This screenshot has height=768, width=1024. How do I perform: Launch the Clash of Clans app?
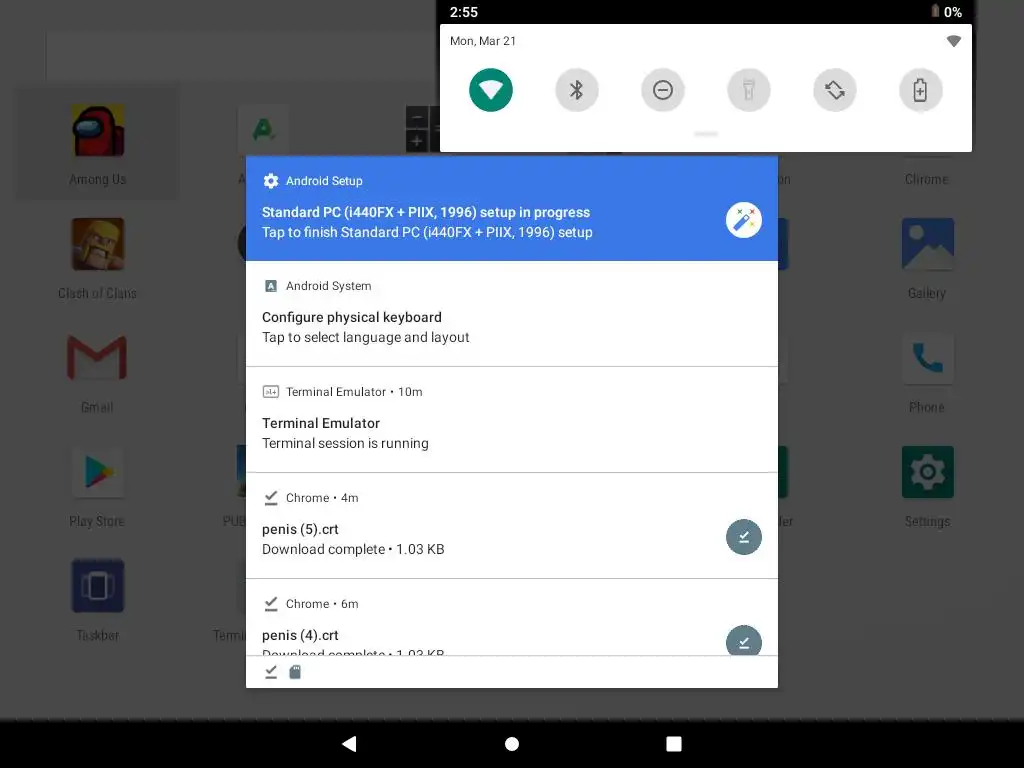(x=97, y=259)
